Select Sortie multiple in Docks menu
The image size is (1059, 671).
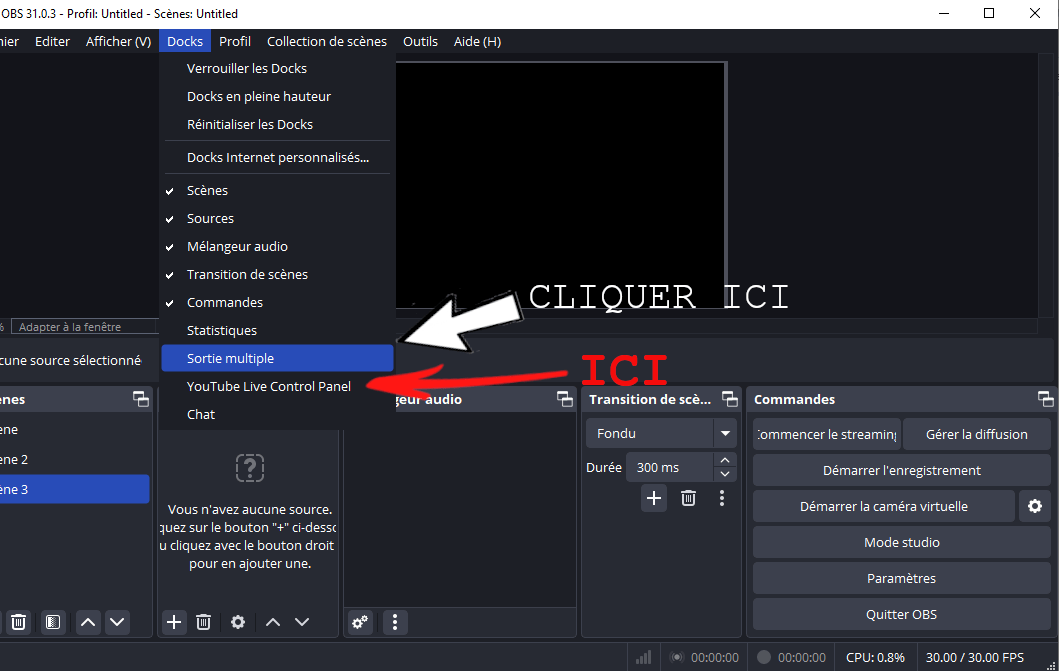[x=230, y=358]
